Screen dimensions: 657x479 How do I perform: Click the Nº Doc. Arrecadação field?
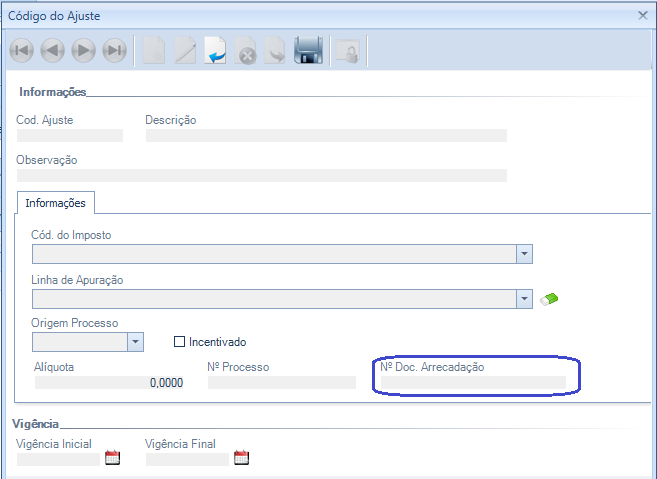coord(473,382)
